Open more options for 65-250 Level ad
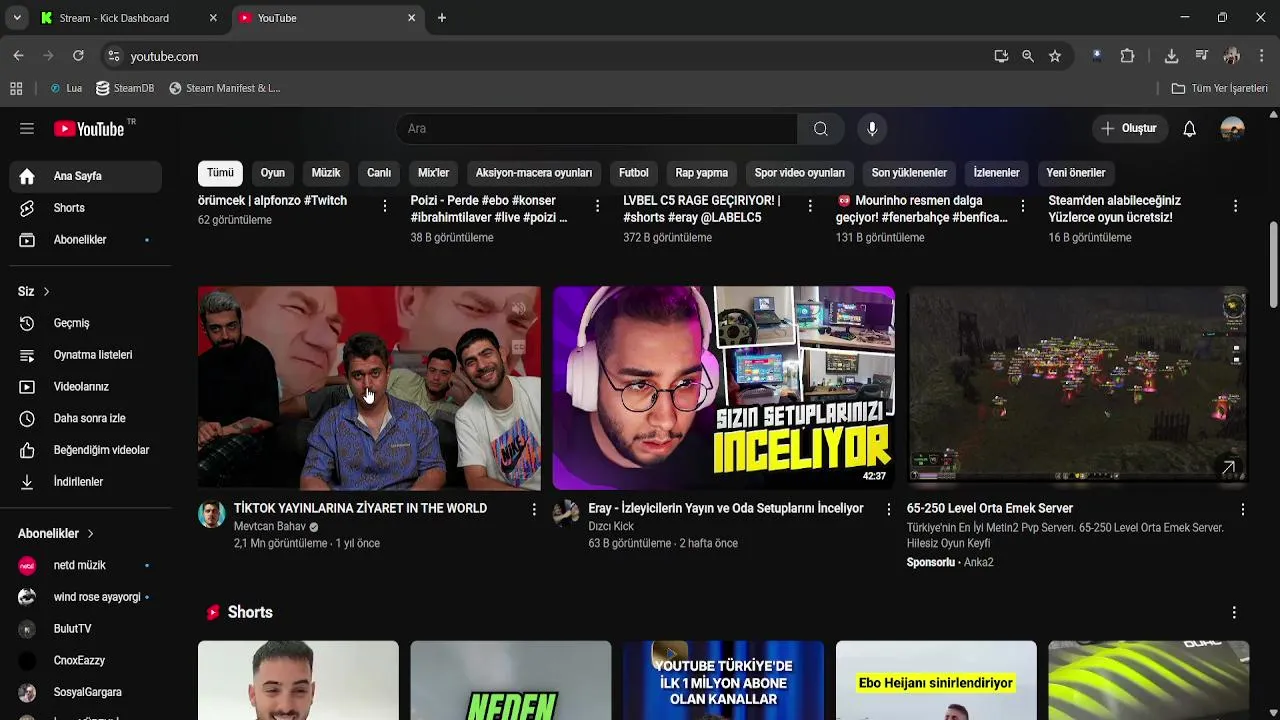 (1243, 510)
